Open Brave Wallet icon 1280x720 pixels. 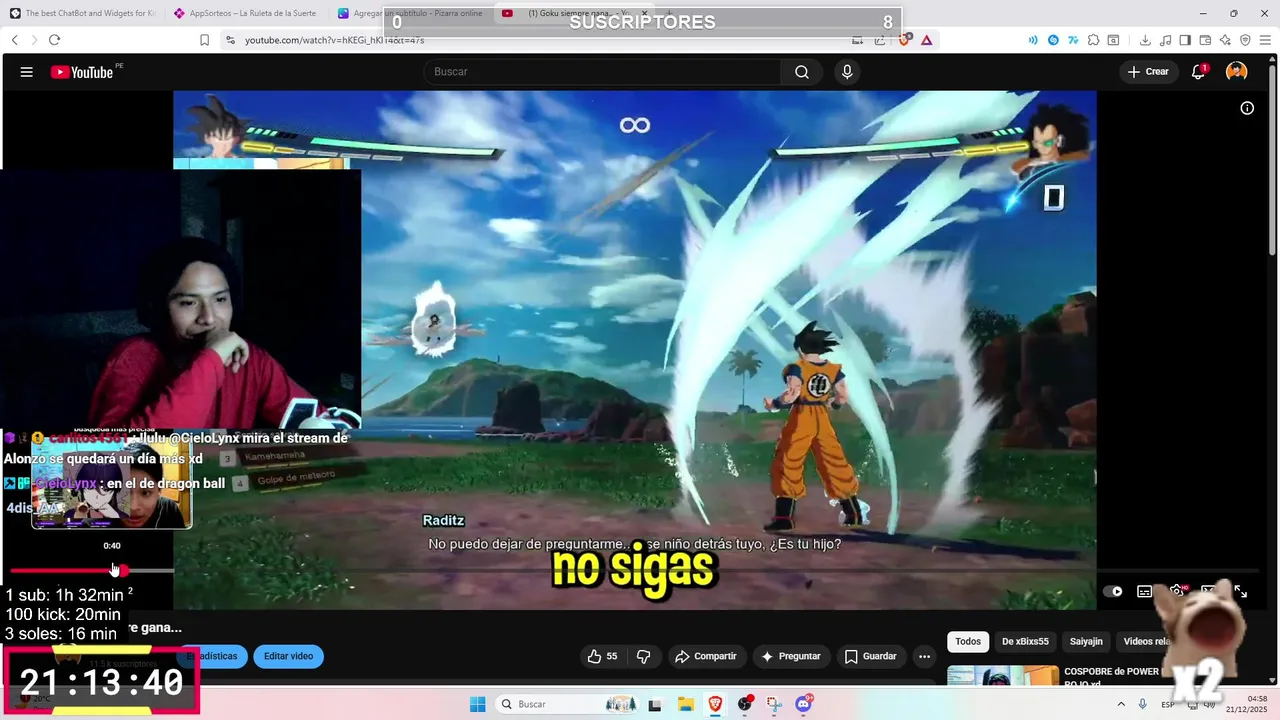1205,40
